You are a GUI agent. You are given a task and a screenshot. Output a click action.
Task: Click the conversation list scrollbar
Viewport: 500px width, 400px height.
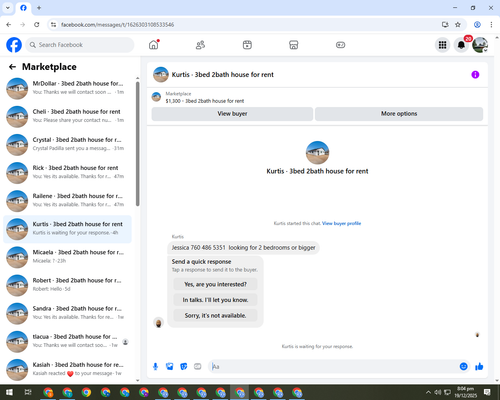pos(138,144)
